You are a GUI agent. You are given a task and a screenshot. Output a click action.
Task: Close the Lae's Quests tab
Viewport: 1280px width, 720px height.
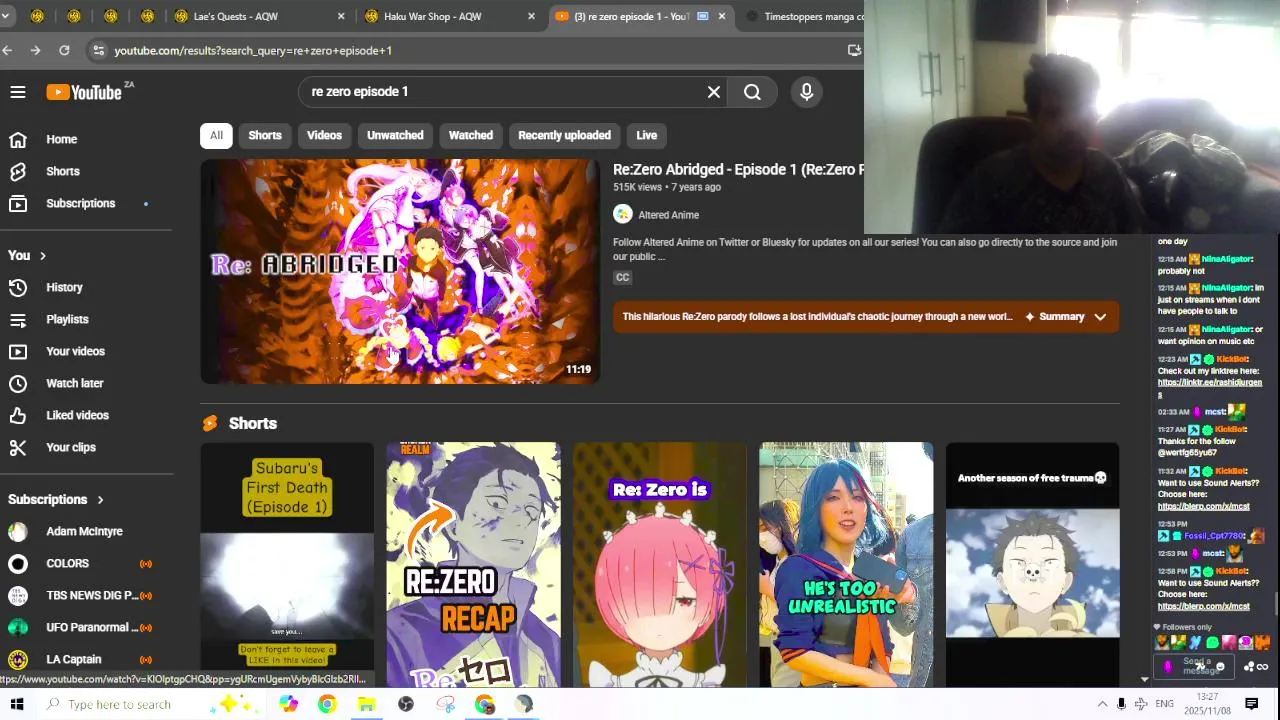click(341, 16)
